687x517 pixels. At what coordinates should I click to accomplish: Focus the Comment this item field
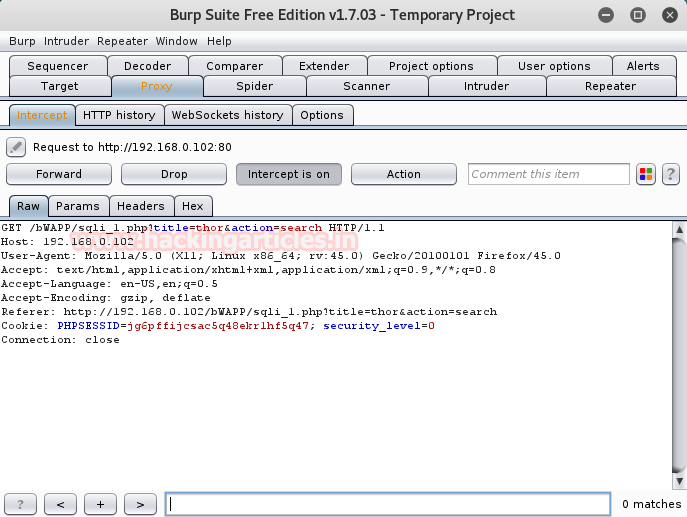click(x=549, y=174)
